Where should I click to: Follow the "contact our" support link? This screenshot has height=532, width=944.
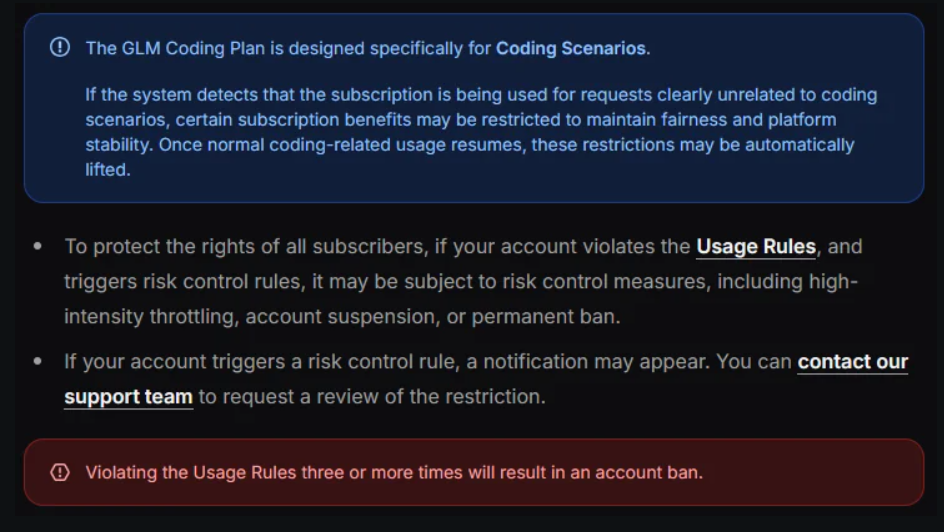(x=852, y=362)
